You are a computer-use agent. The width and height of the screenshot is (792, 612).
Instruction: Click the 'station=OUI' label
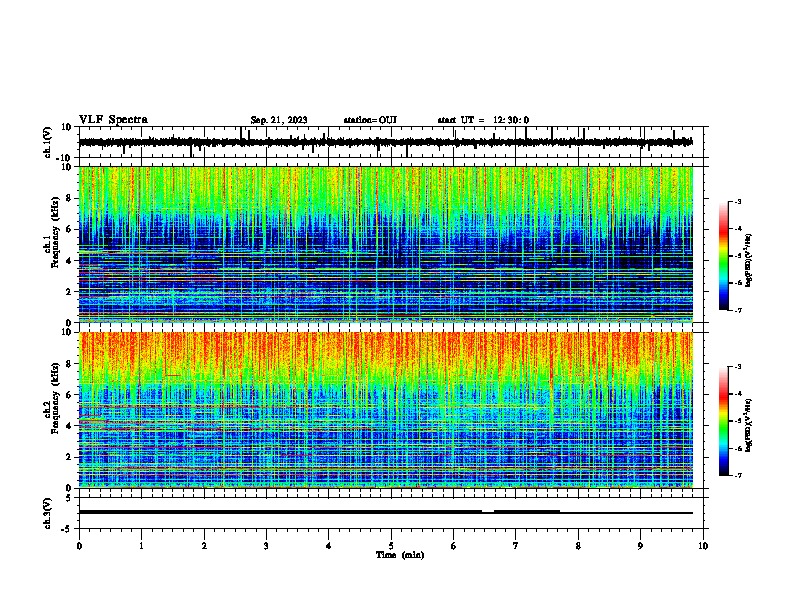click(370, 120)
